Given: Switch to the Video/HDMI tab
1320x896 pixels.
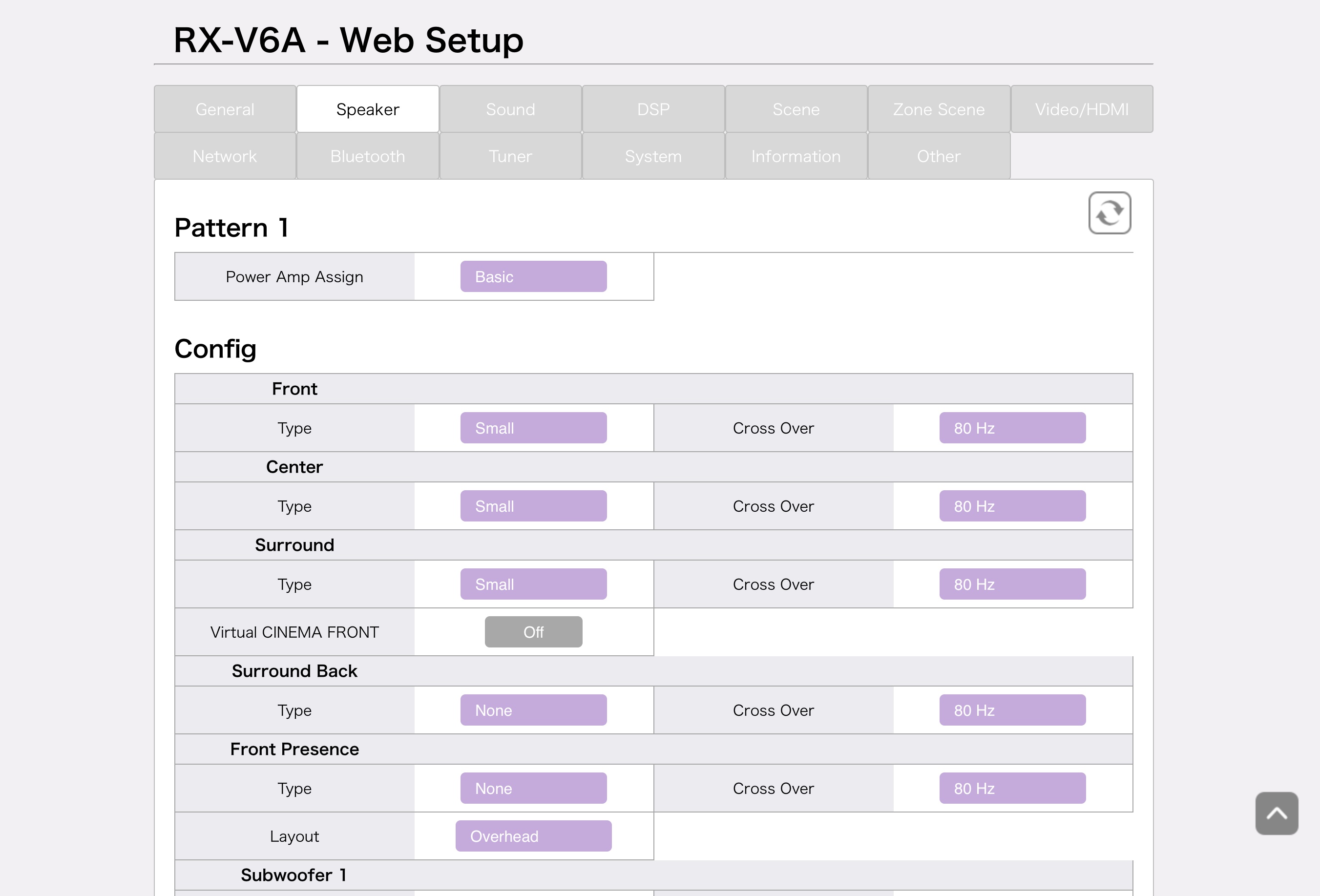Looking at the screenshot, I should (x=1082, y=109).
